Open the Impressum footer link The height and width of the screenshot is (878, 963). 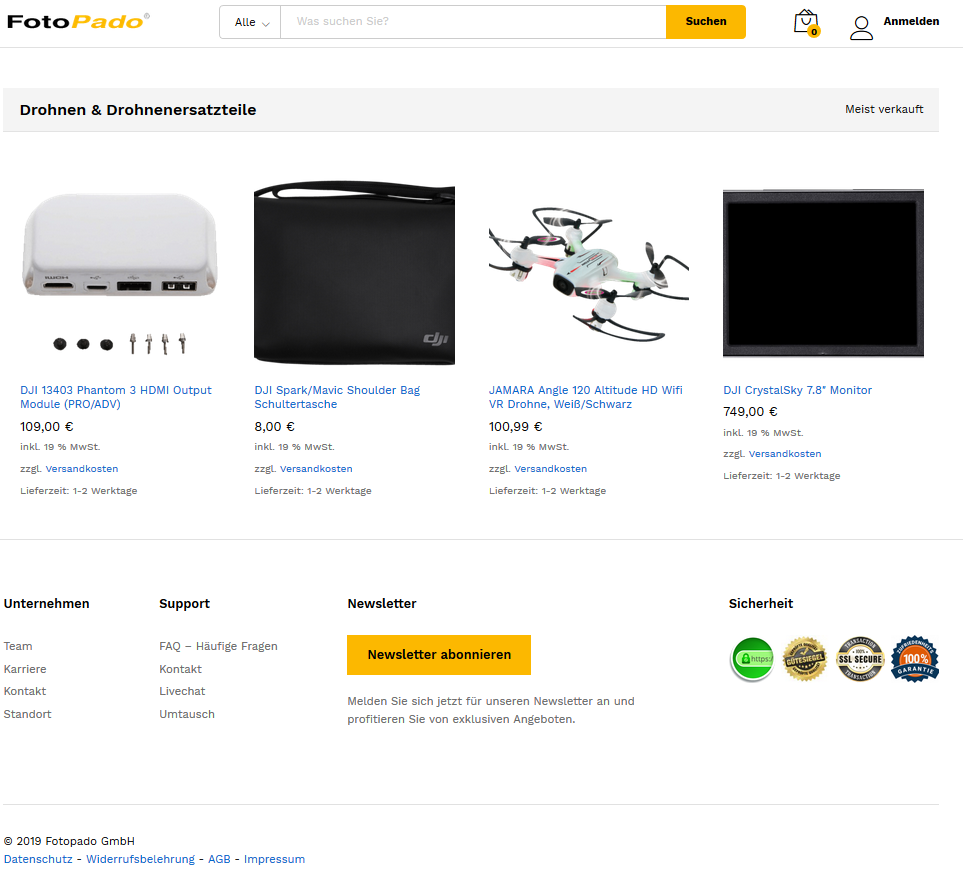[x=274, y=859]
